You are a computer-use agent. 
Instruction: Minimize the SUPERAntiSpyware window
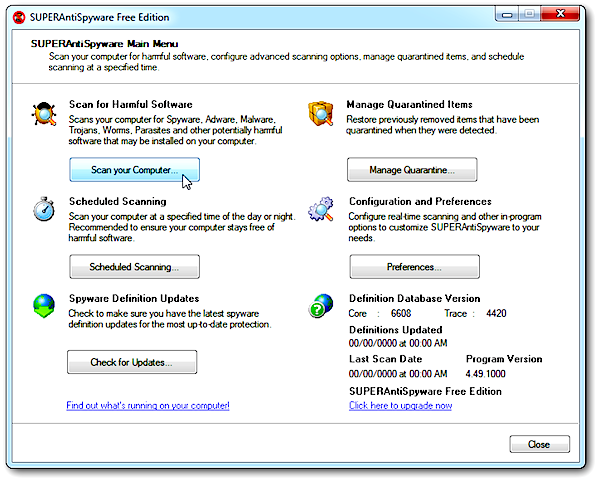tap(507, 15)
